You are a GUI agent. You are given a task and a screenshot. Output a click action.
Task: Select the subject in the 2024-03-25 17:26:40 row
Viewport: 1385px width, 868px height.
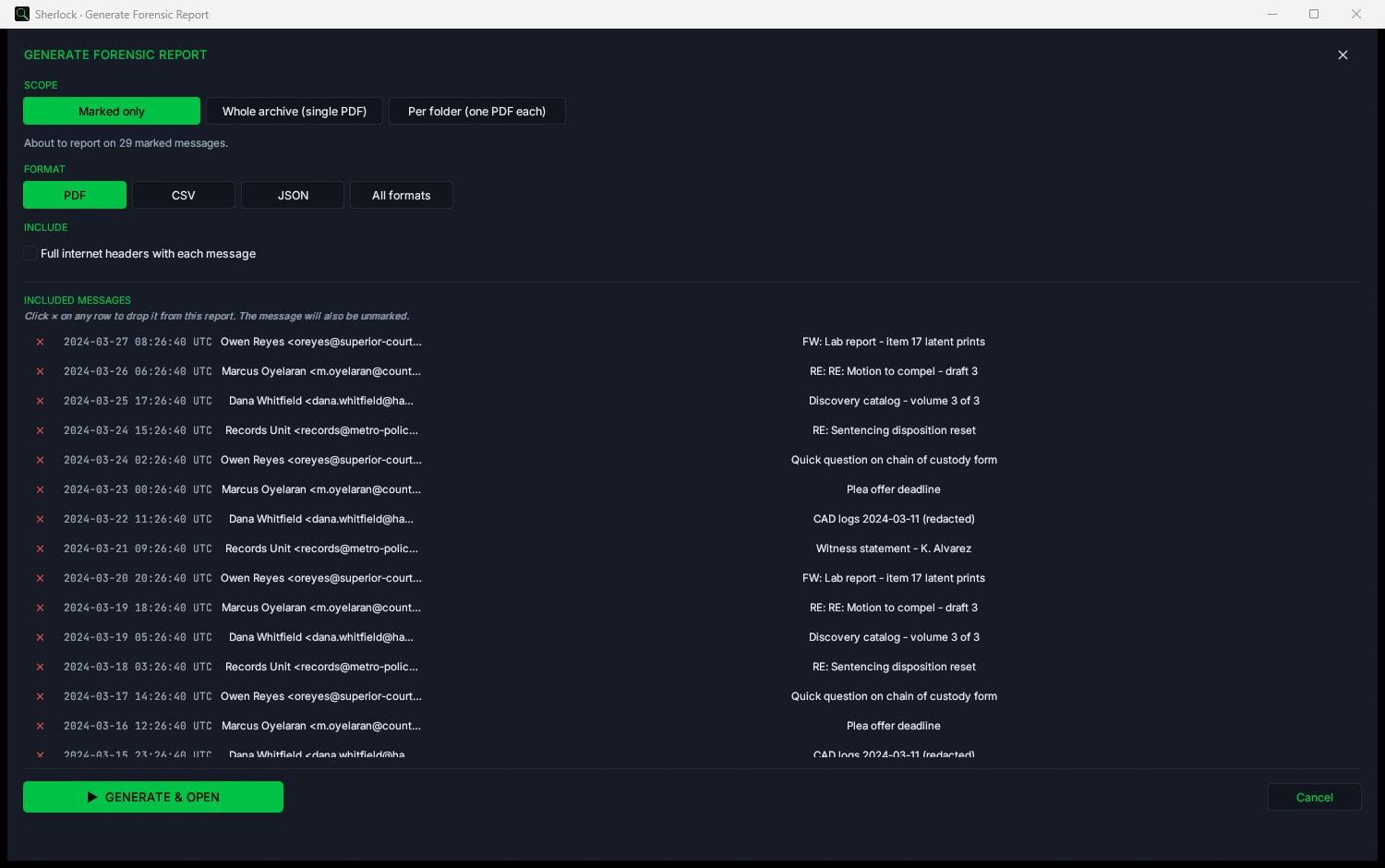point(894,401)
